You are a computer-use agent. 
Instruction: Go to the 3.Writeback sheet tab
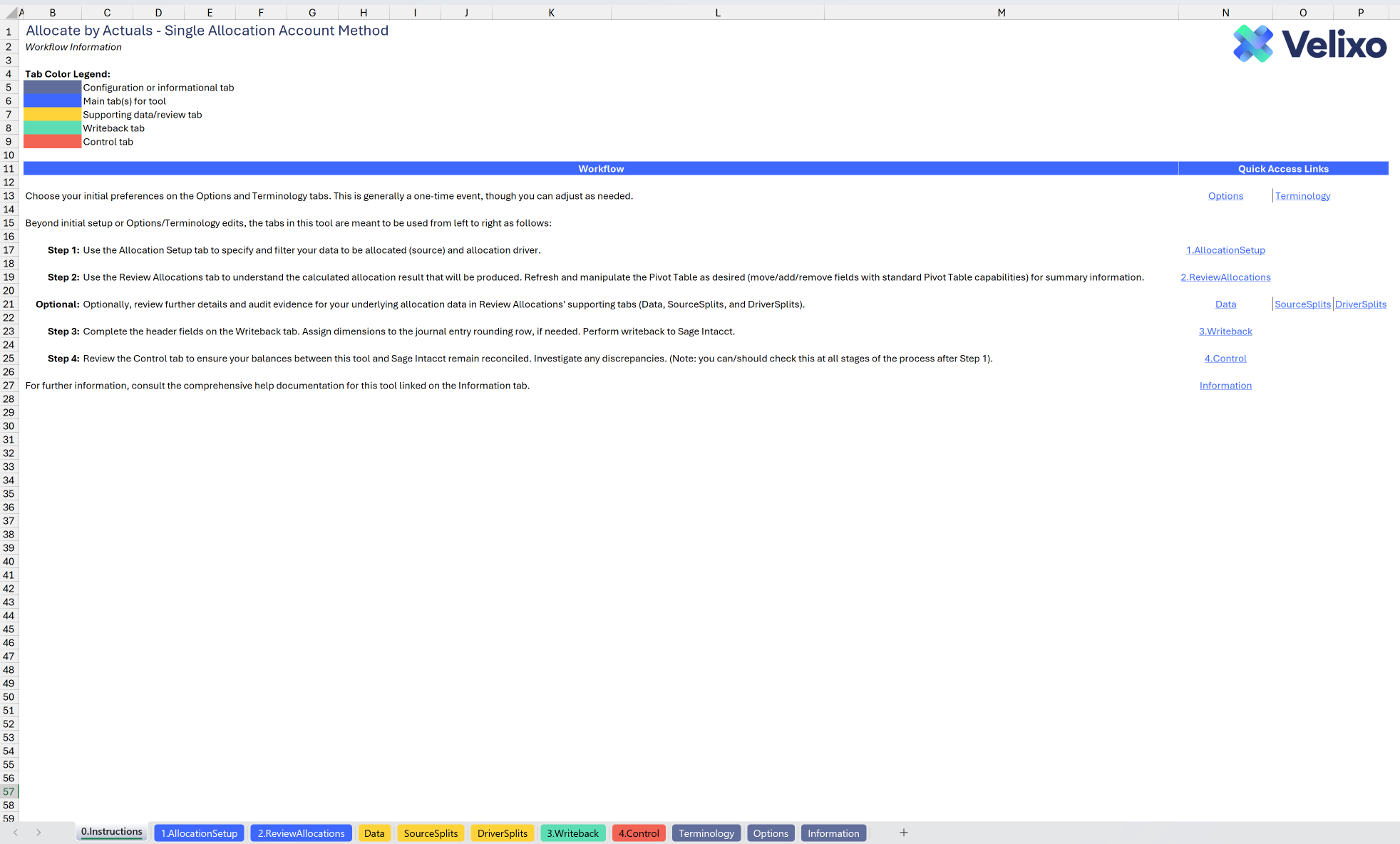(x=572, y=833)
